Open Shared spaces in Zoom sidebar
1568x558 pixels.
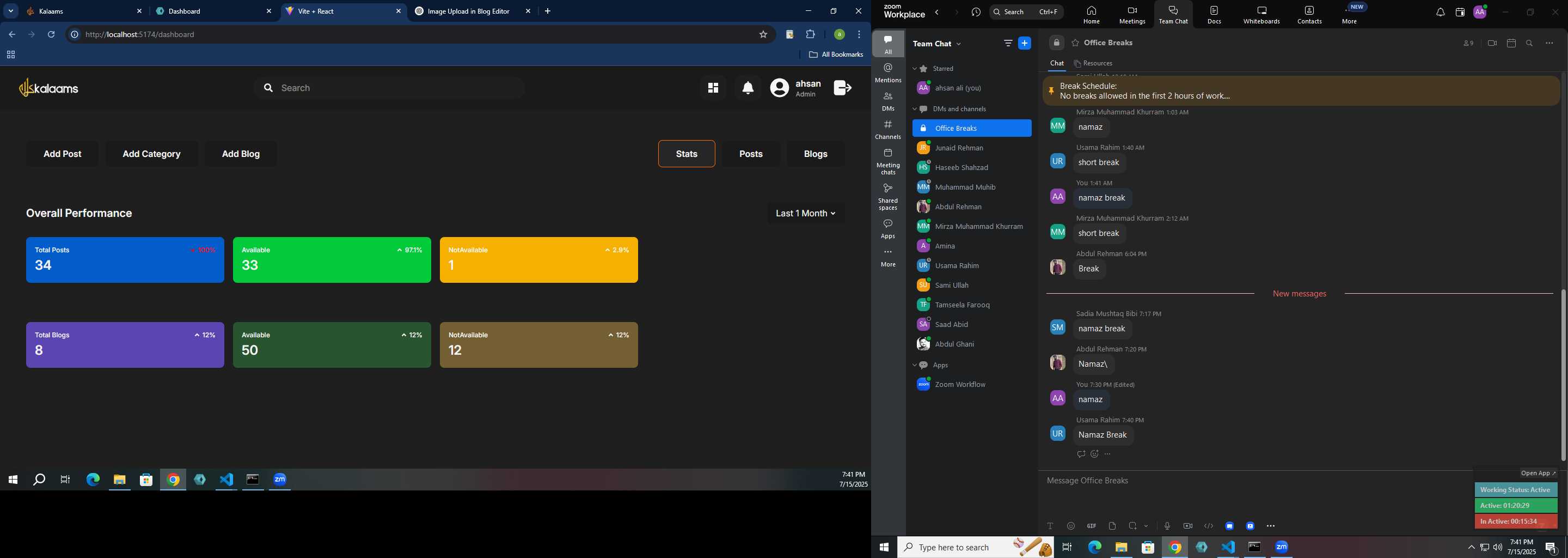coord(888,196)
